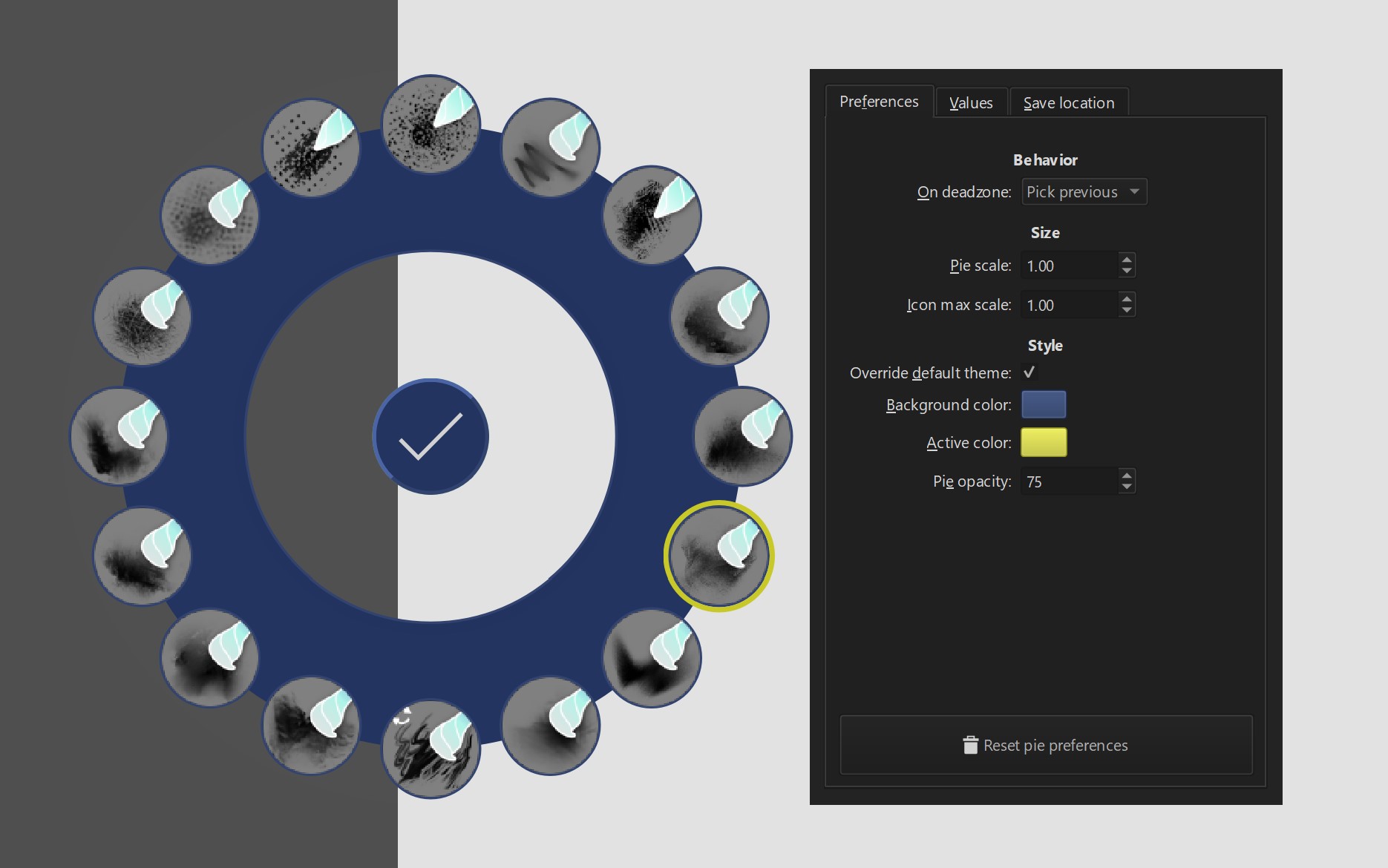The width and height of the screenshot is (1388, 868).
Task: Click the center checkmark button of the pie
Action: [431, 437]
